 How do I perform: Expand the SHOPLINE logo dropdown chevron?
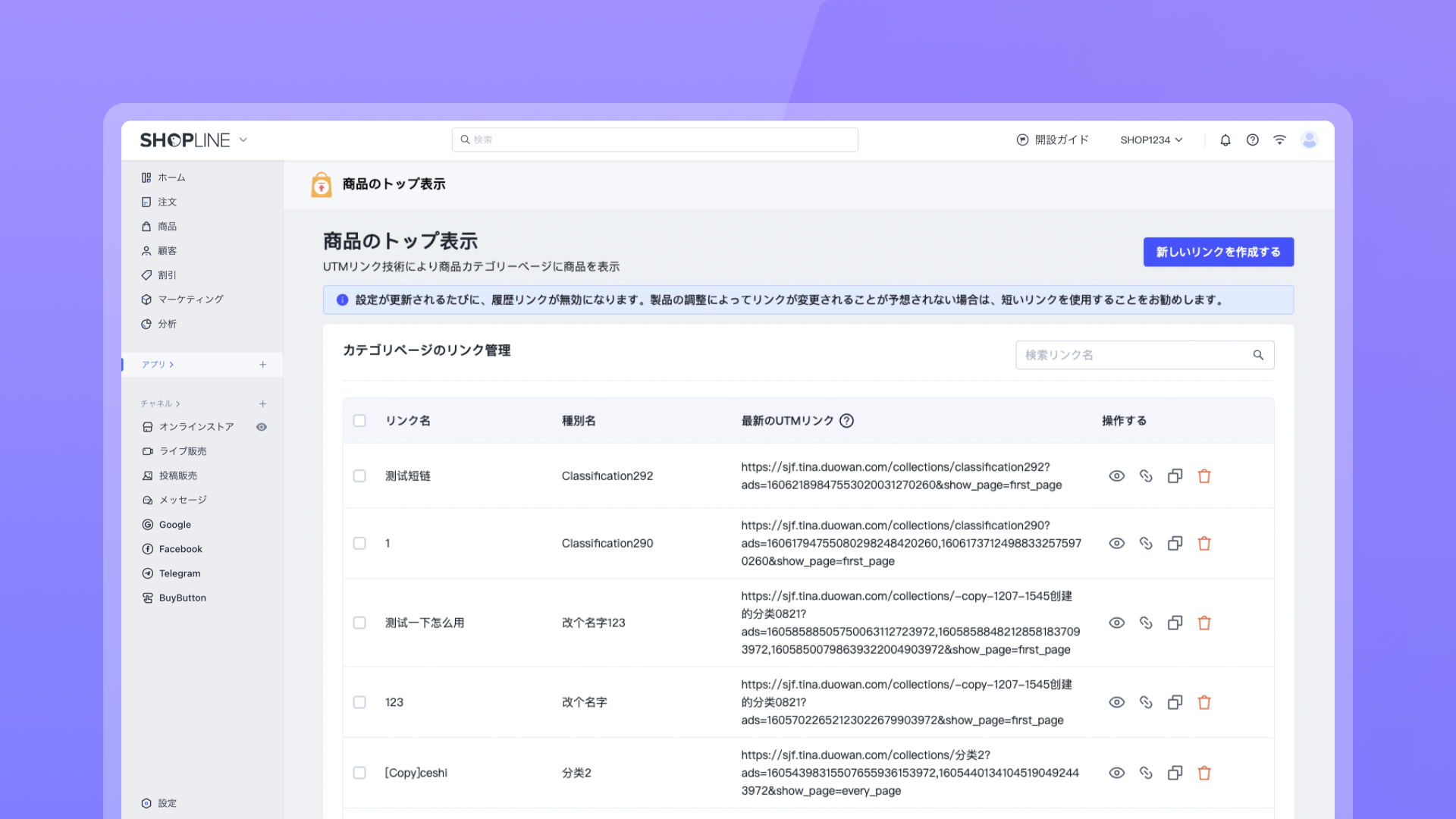[x=243, y=140]
